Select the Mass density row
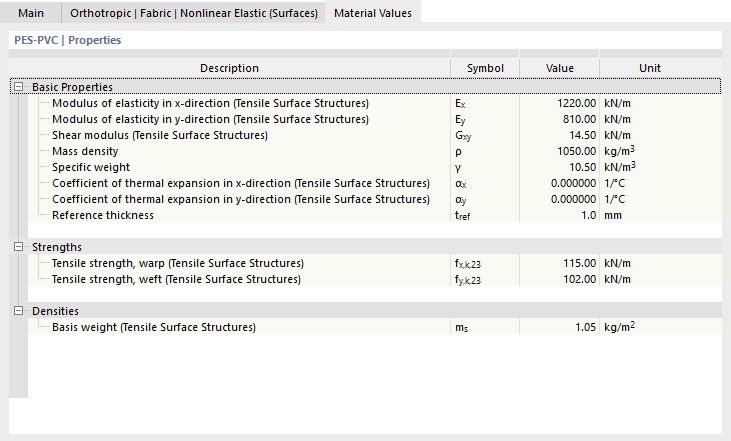 [x=375, y=151]
